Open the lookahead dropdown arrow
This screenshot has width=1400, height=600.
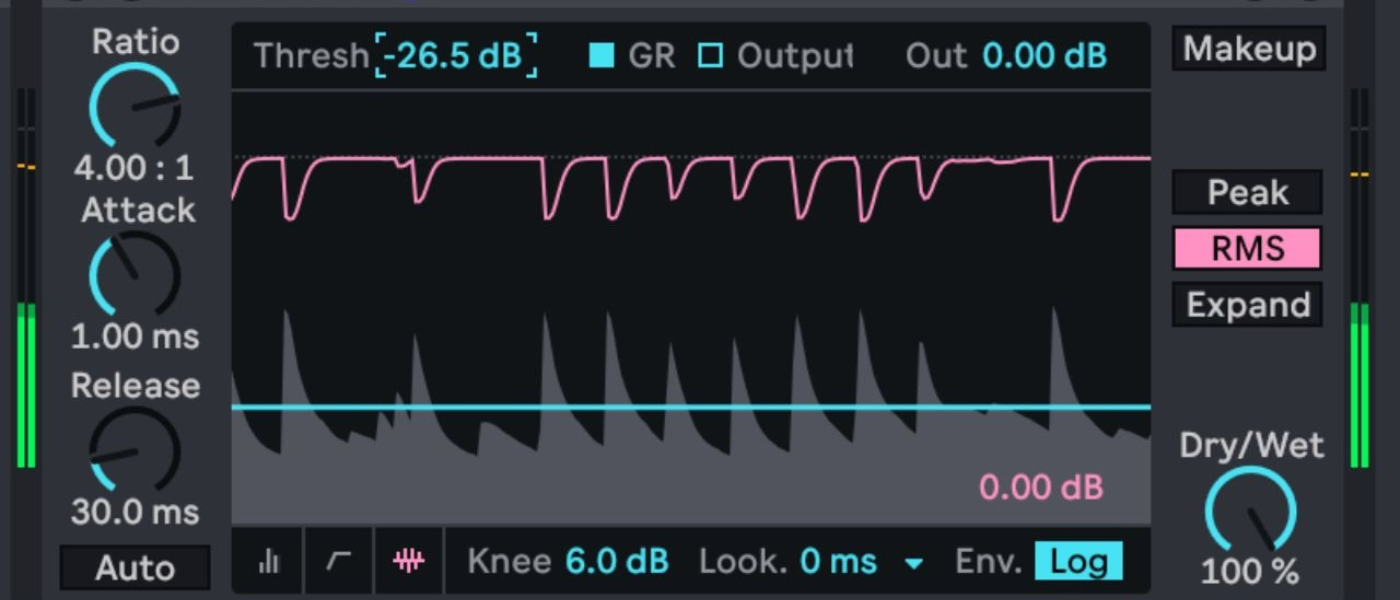pos(913,564)
